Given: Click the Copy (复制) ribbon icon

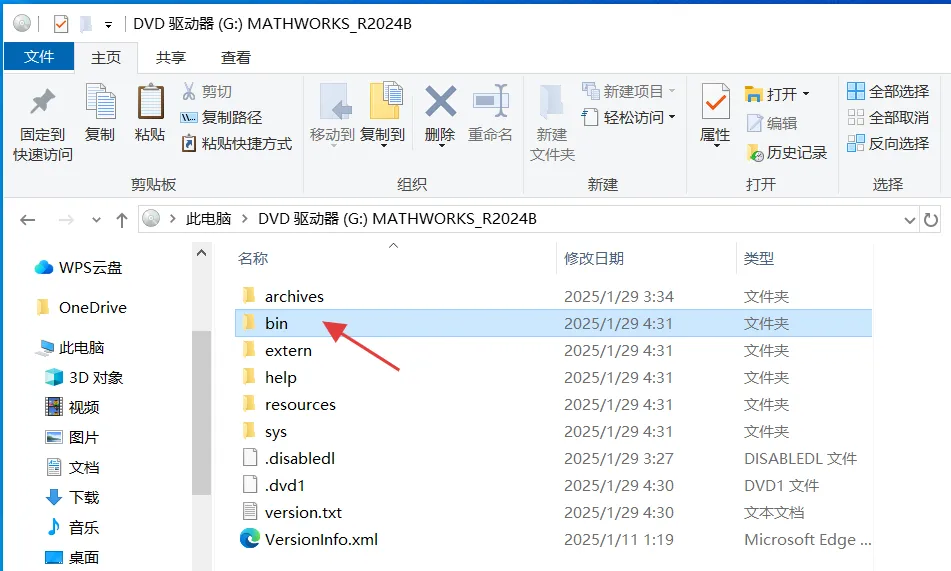Looking at the screenshot, I should tap(100, 101).
